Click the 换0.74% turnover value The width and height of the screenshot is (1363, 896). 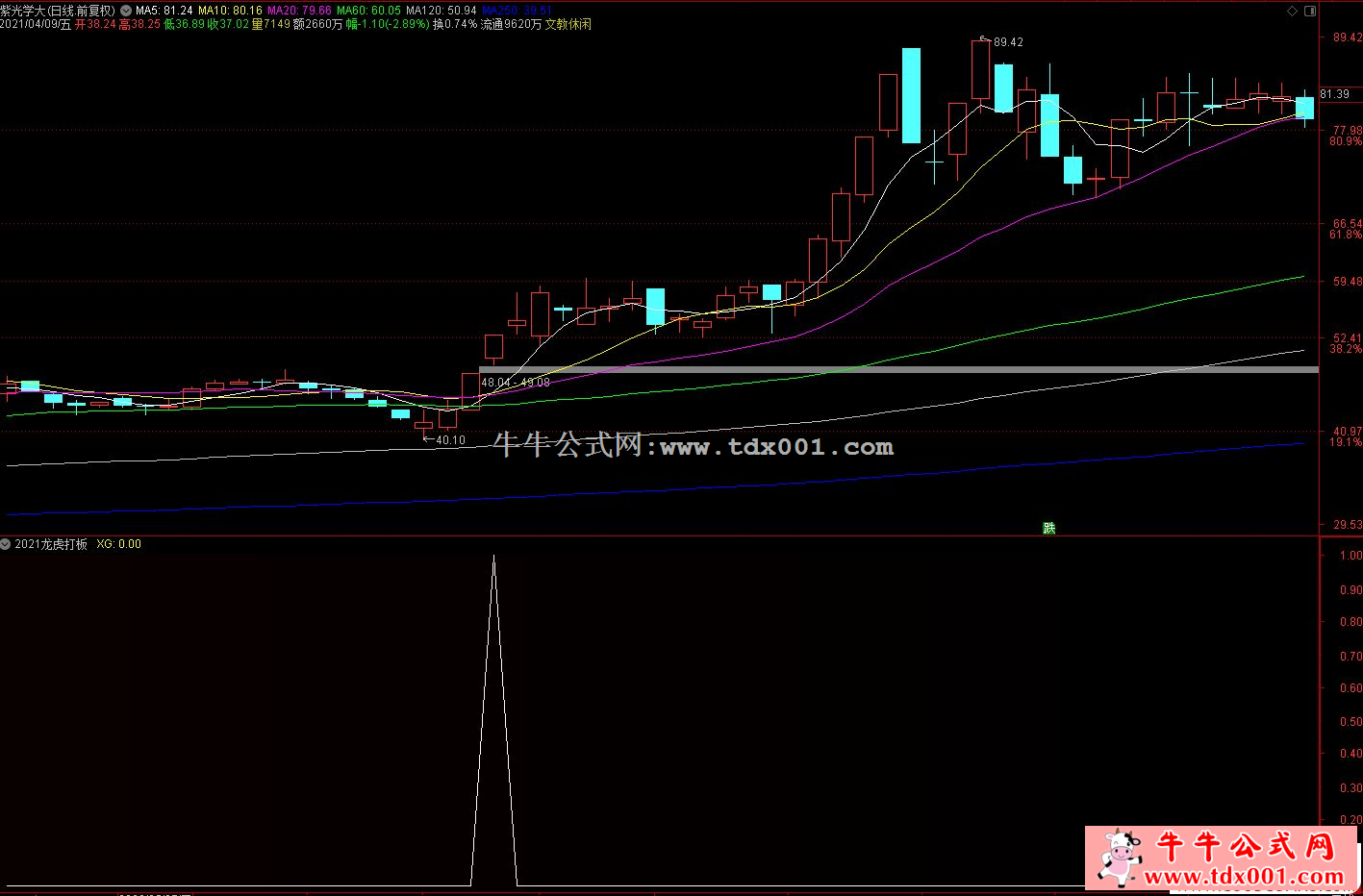[454, 24]
